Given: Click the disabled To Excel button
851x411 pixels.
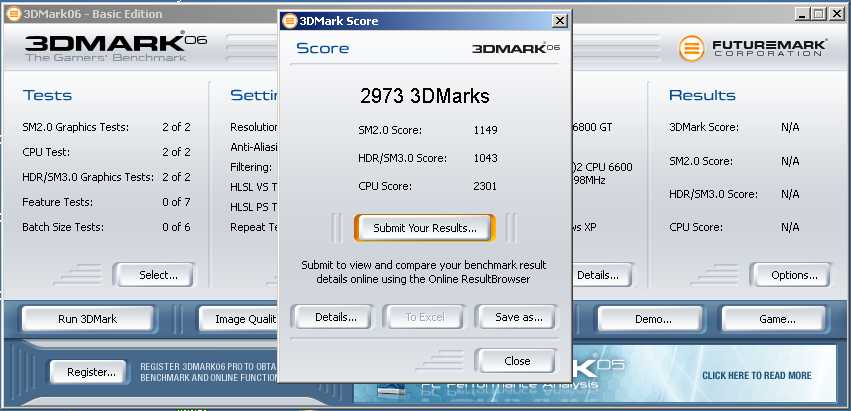Looking at the screenshot, I should (424, 317).
